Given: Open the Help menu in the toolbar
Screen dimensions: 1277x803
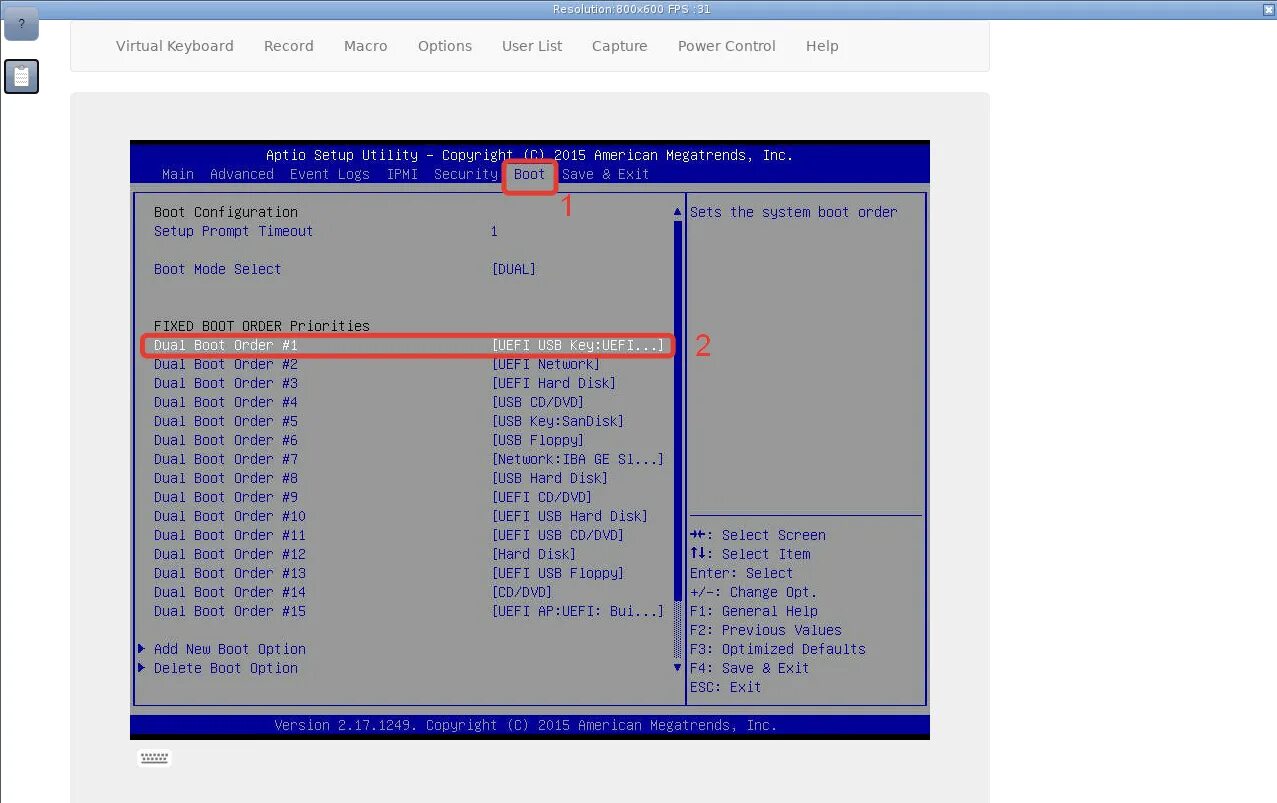Looking at the screenshot, I should [x=822, y=46].
